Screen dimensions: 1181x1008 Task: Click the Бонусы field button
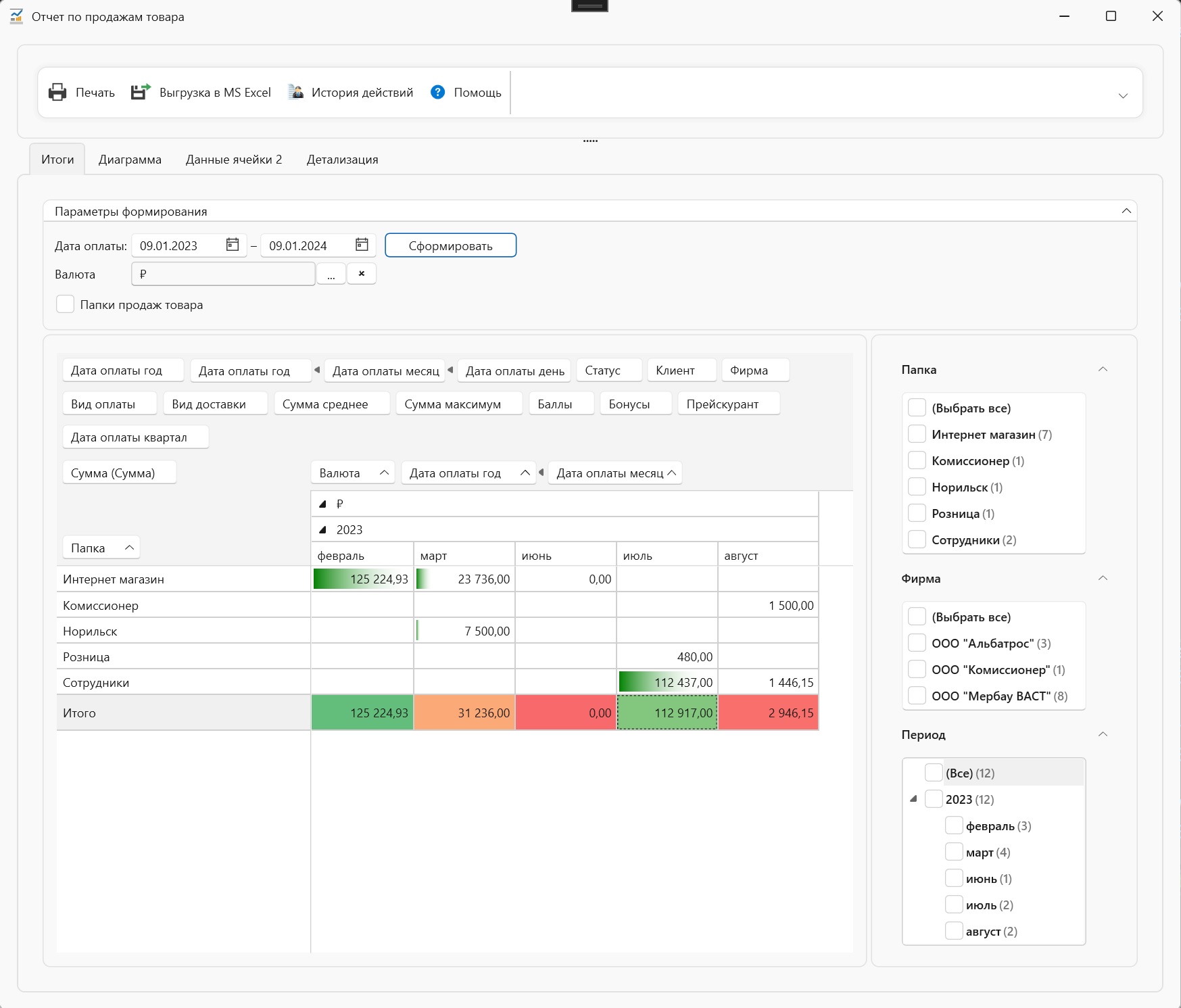pyautogui.click(x=635, y=404)
